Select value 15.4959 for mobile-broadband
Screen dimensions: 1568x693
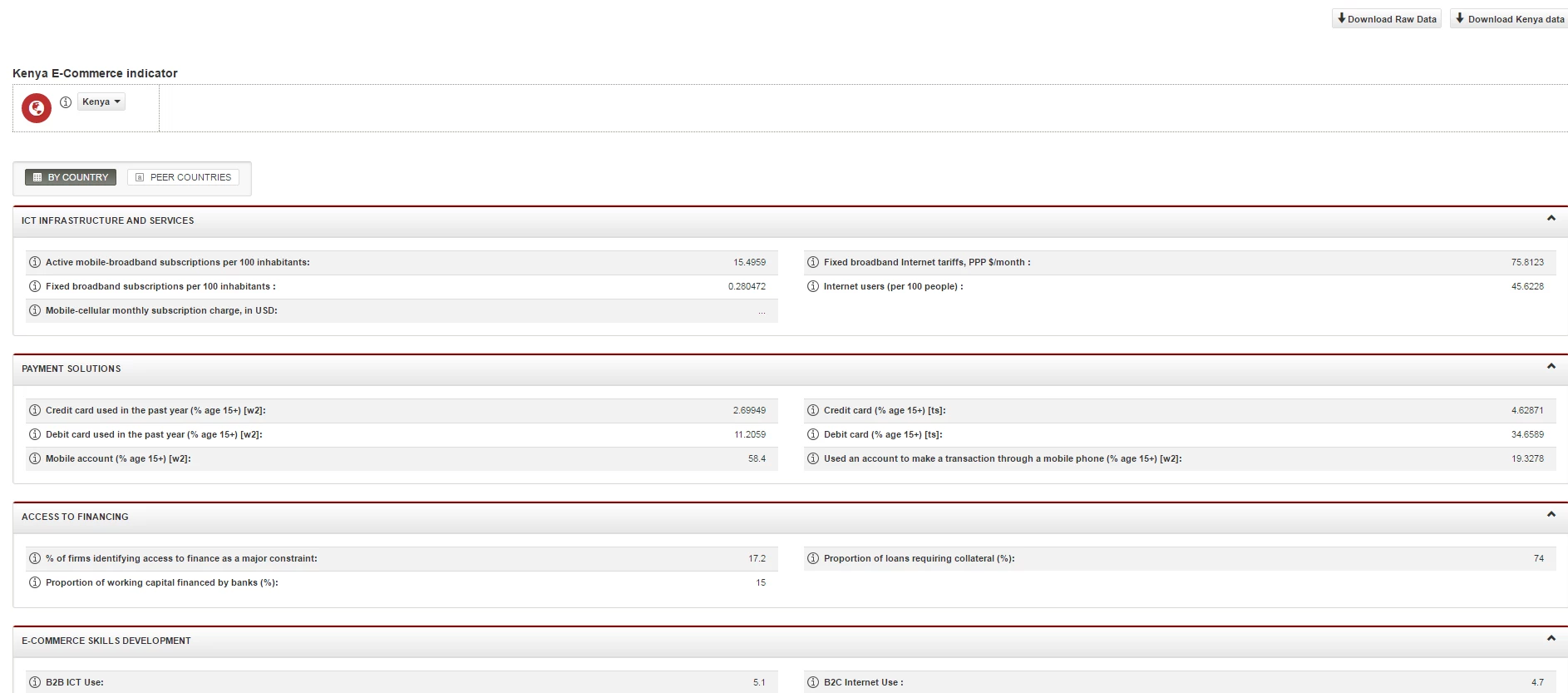tap(749, 262)
